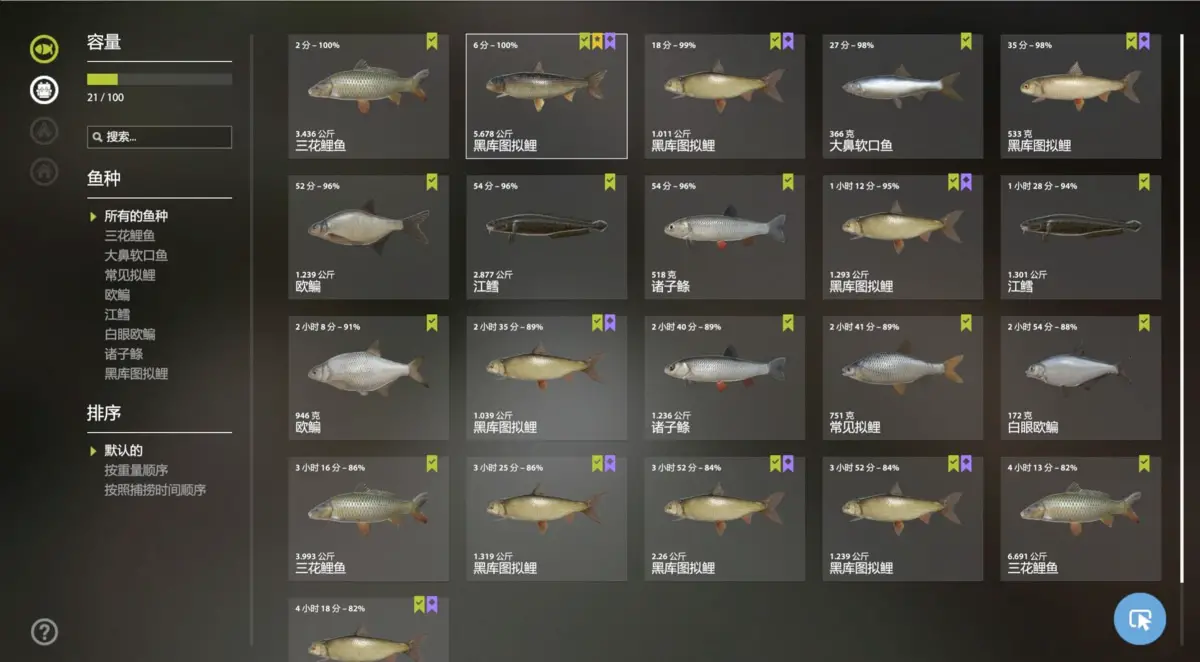Image resolution: width=1200 pixels, height=662 pixels.
Task: Select default sorting 默认的
Action: point(123,450)
